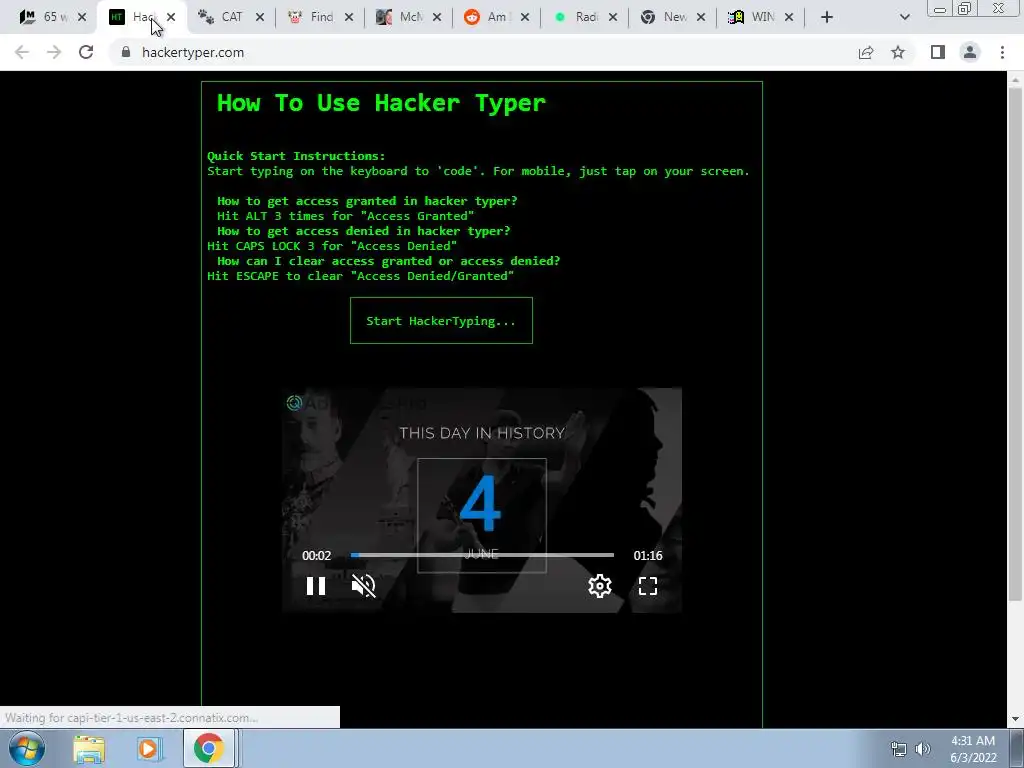
Task: Go back to the previous page
Action: pyautogui.click(x=22, y=52)
